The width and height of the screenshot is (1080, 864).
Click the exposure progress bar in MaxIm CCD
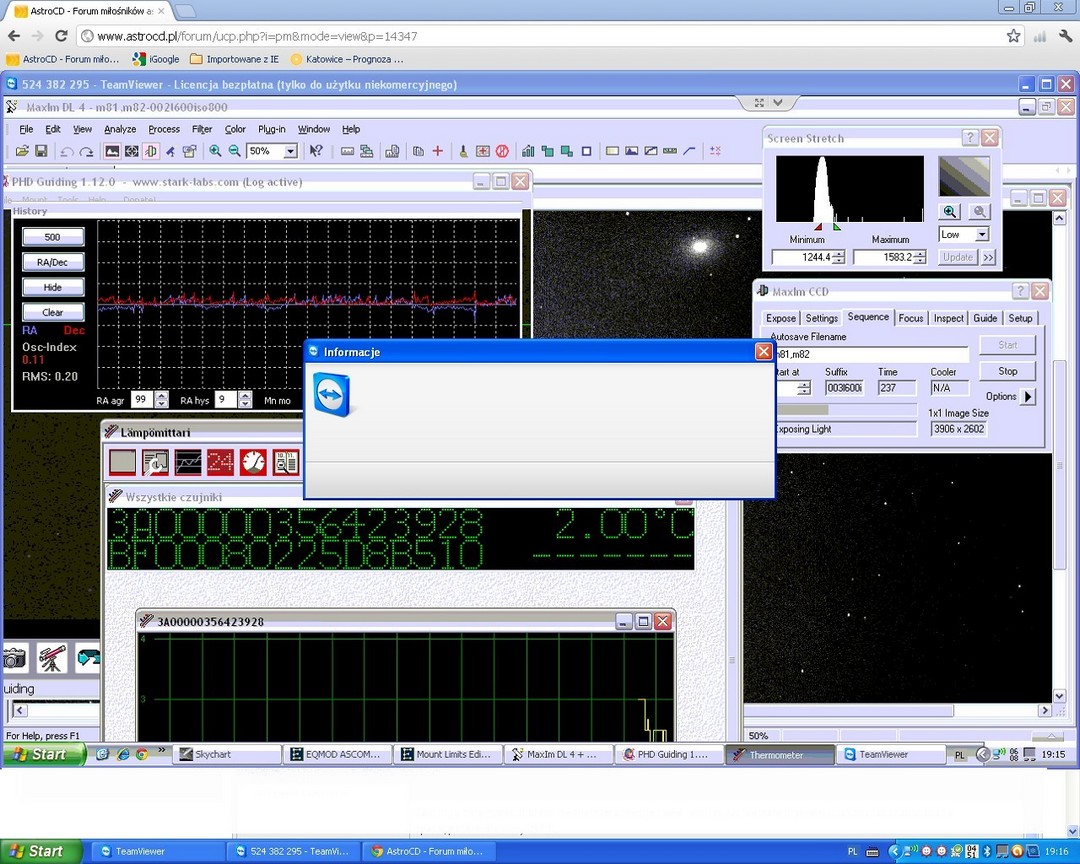[846, 409]
